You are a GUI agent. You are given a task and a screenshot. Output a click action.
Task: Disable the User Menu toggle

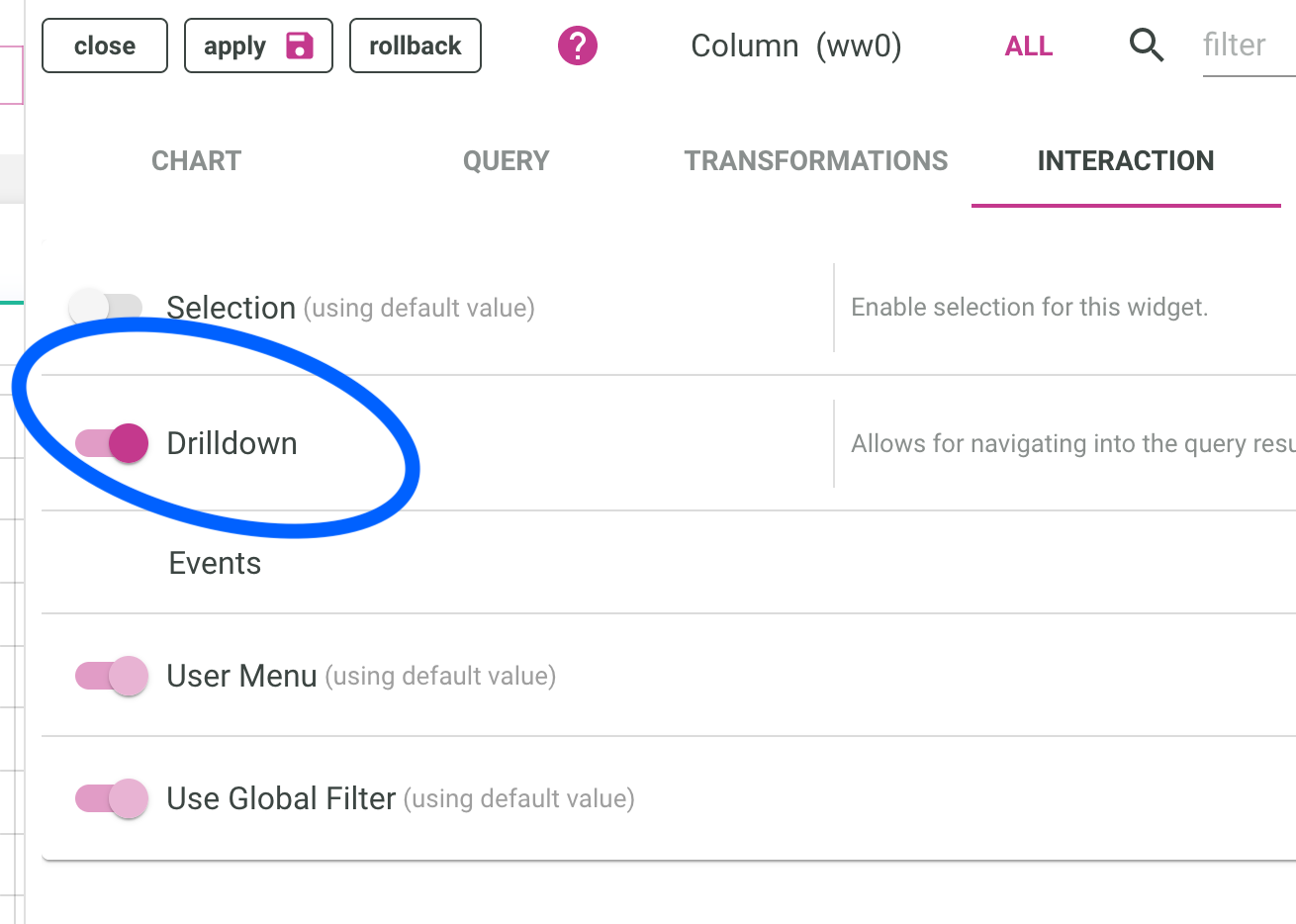tap(112, 677)
